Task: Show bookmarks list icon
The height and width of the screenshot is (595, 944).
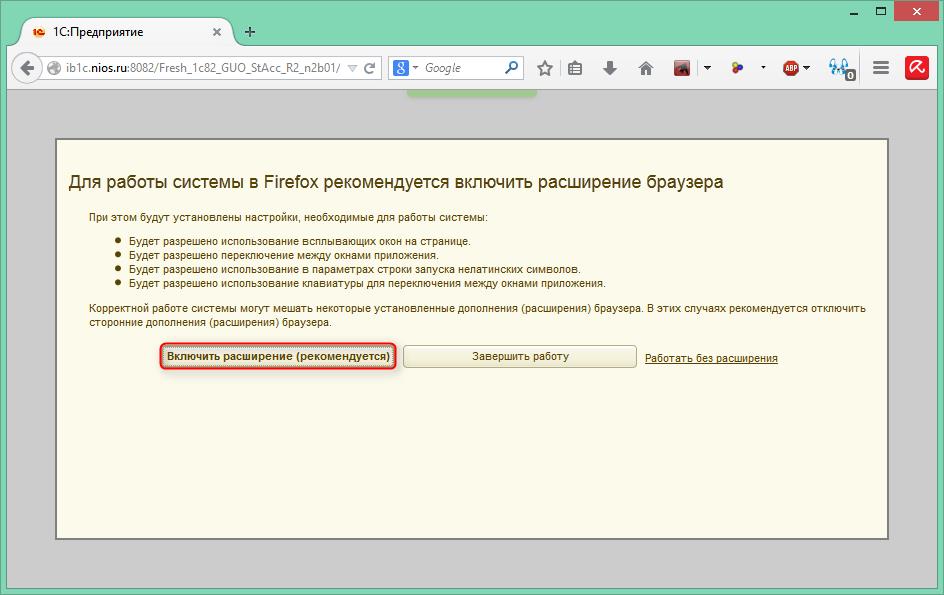Action: pyautogui.click(x=575, y=68)
